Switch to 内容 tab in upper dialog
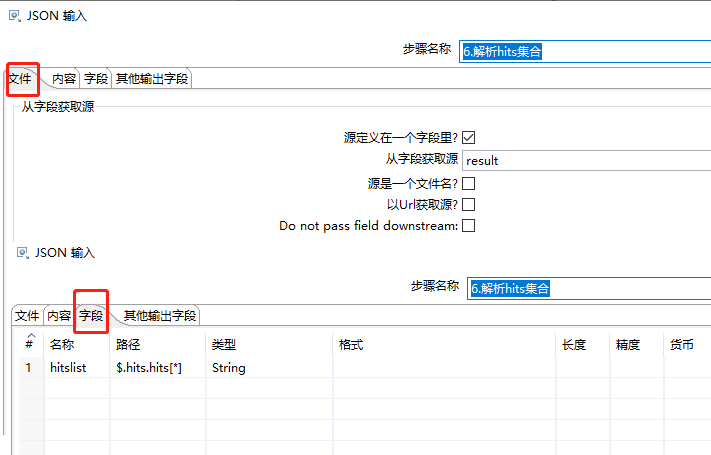 click(64, 79)
